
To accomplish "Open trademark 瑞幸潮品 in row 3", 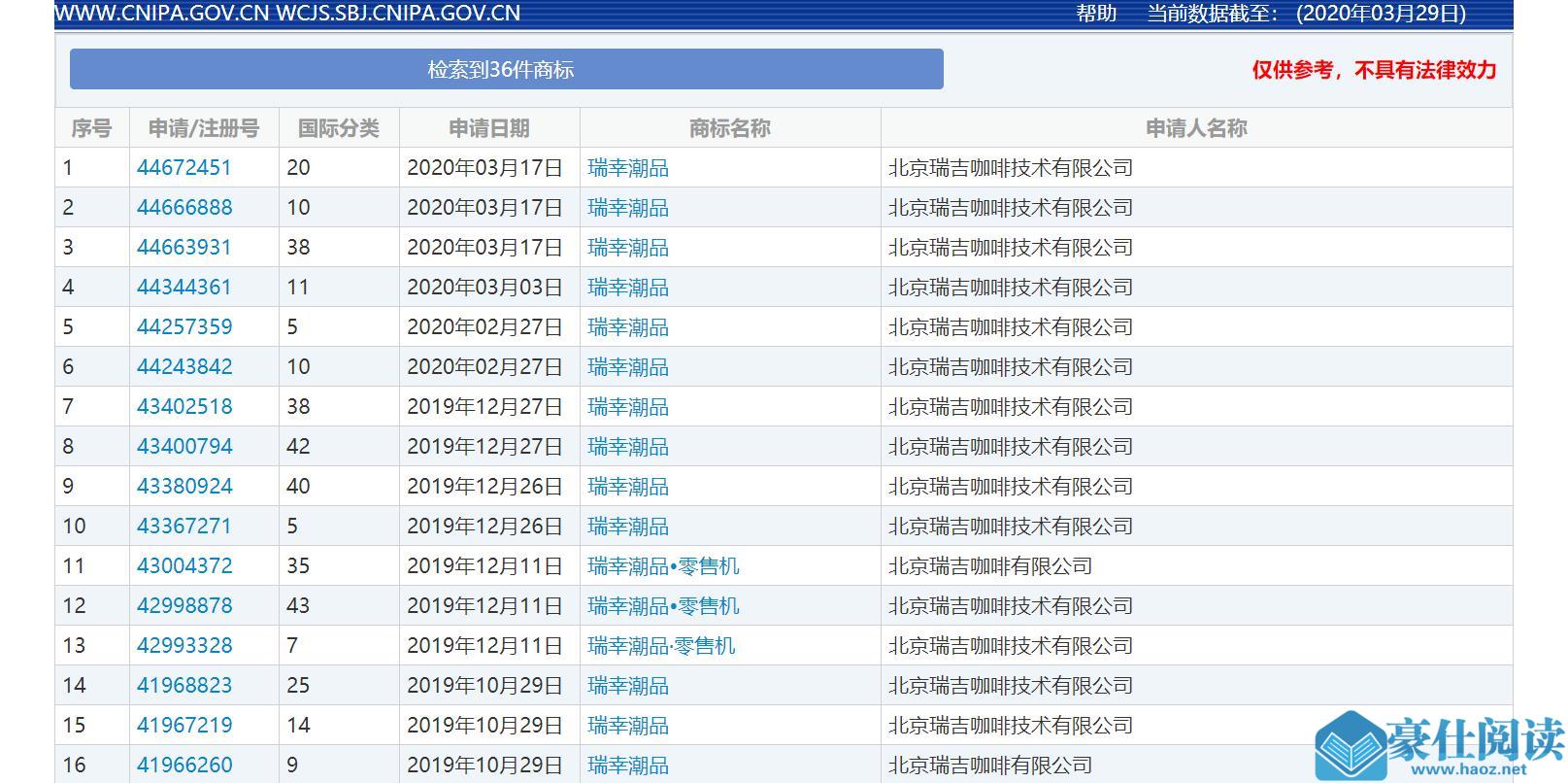I will click(628, 248).
